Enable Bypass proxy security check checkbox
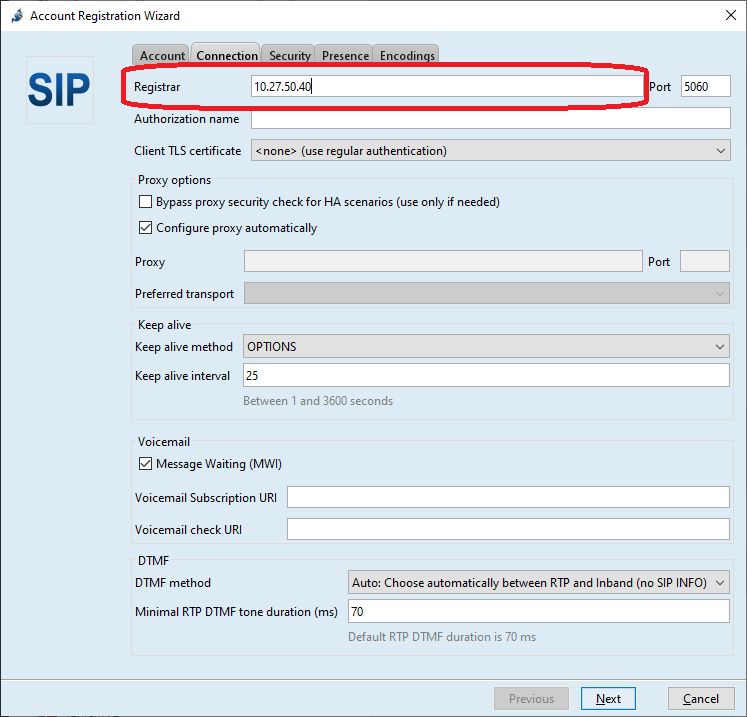This screenshot has width=747, height=717. (146, 202)
